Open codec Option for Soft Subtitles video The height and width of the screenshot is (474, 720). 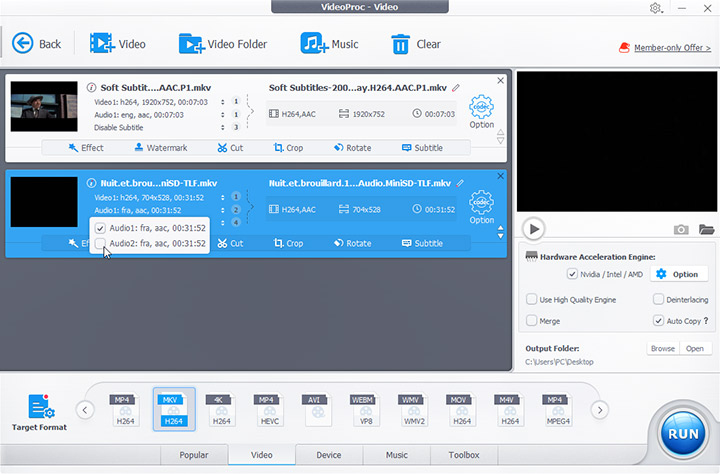[x=481, y=112]
